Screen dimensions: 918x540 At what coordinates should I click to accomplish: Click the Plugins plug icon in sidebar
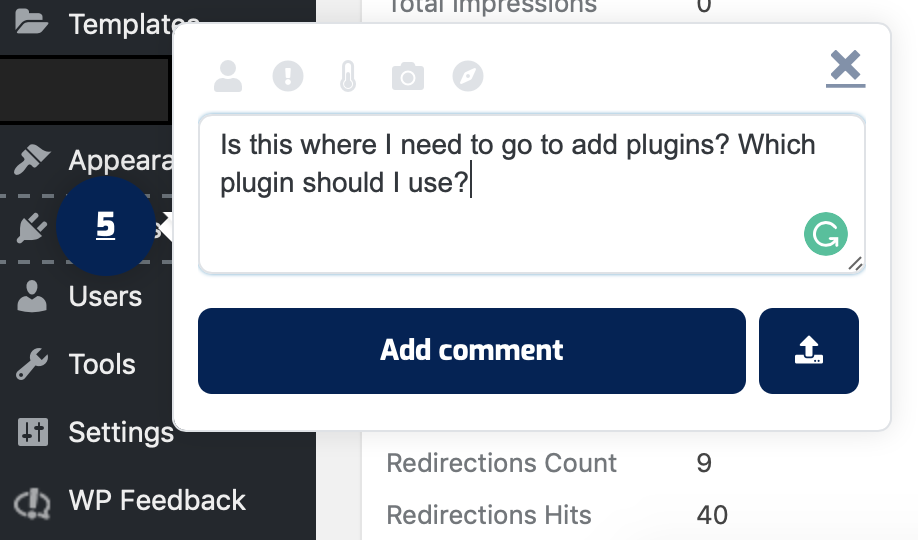(32, 229)
